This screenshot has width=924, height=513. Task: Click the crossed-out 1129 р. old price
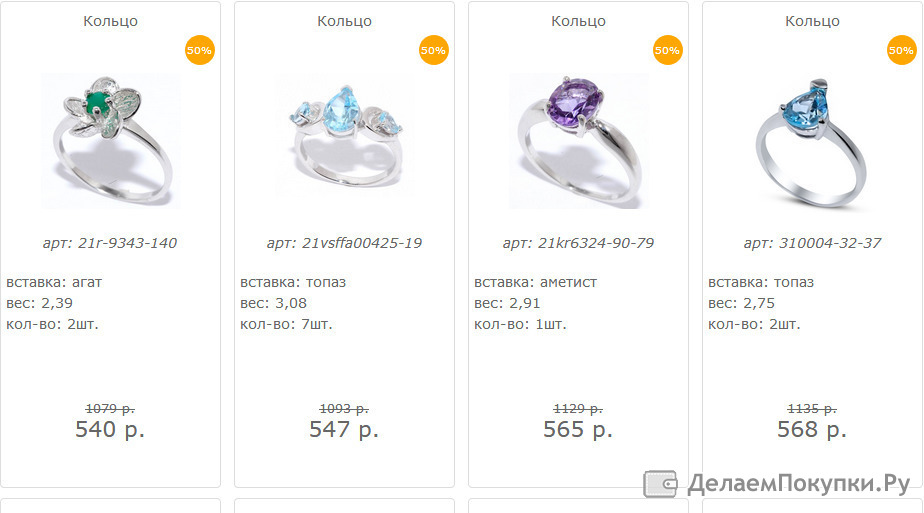point(578,408)
